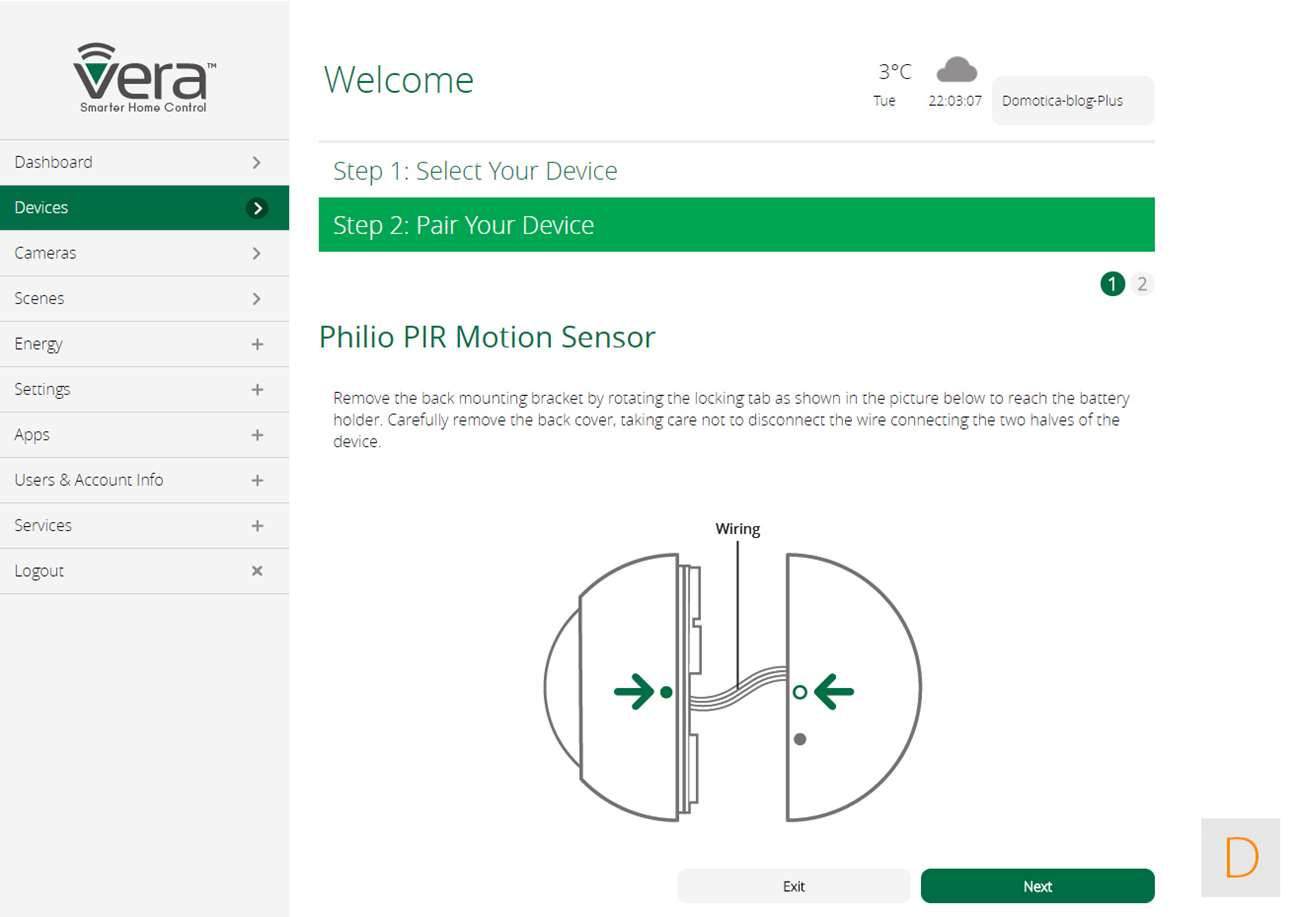Open Step 1: Select Your Device

tap(475, 171)
